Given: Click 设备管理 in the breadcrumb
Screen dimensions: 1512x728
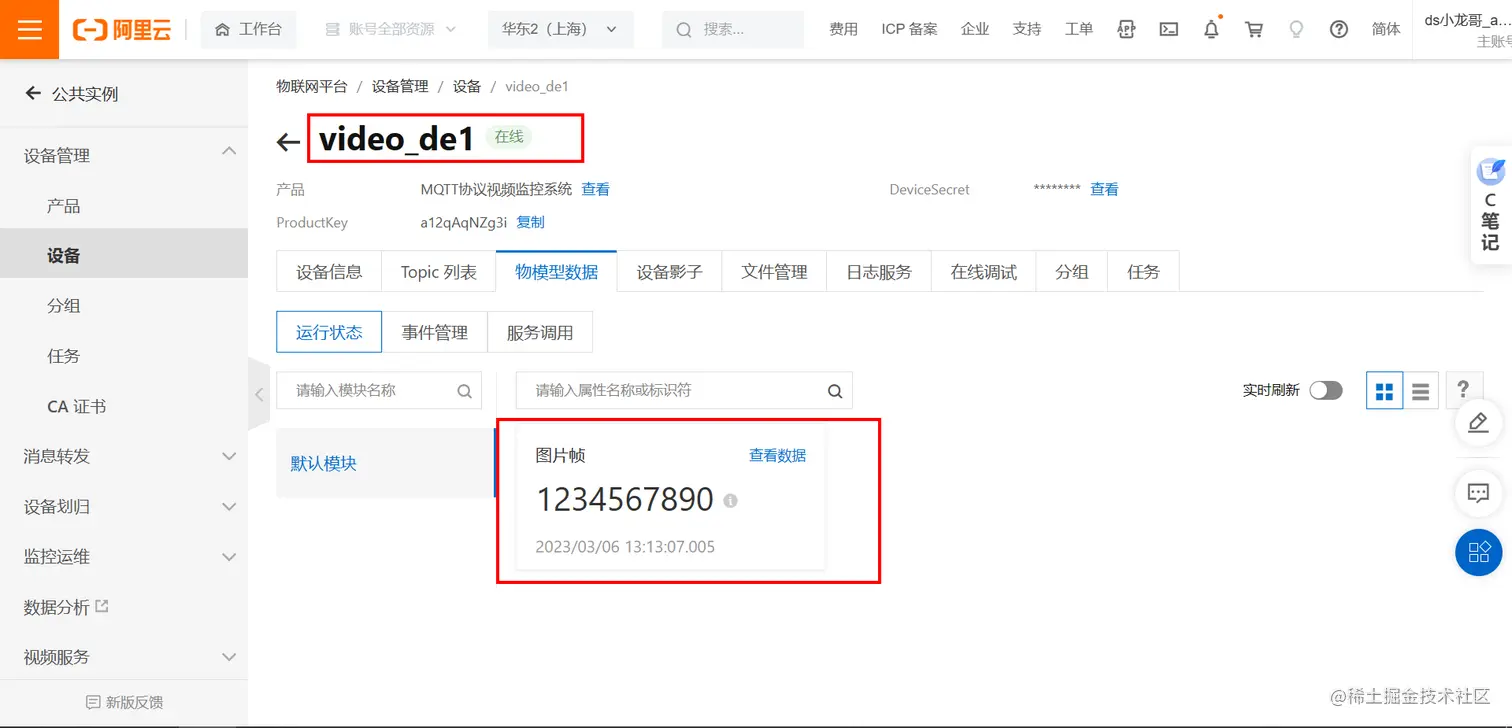Looking at the screenshot, I should pyautogui.click(x=400, y=87).
